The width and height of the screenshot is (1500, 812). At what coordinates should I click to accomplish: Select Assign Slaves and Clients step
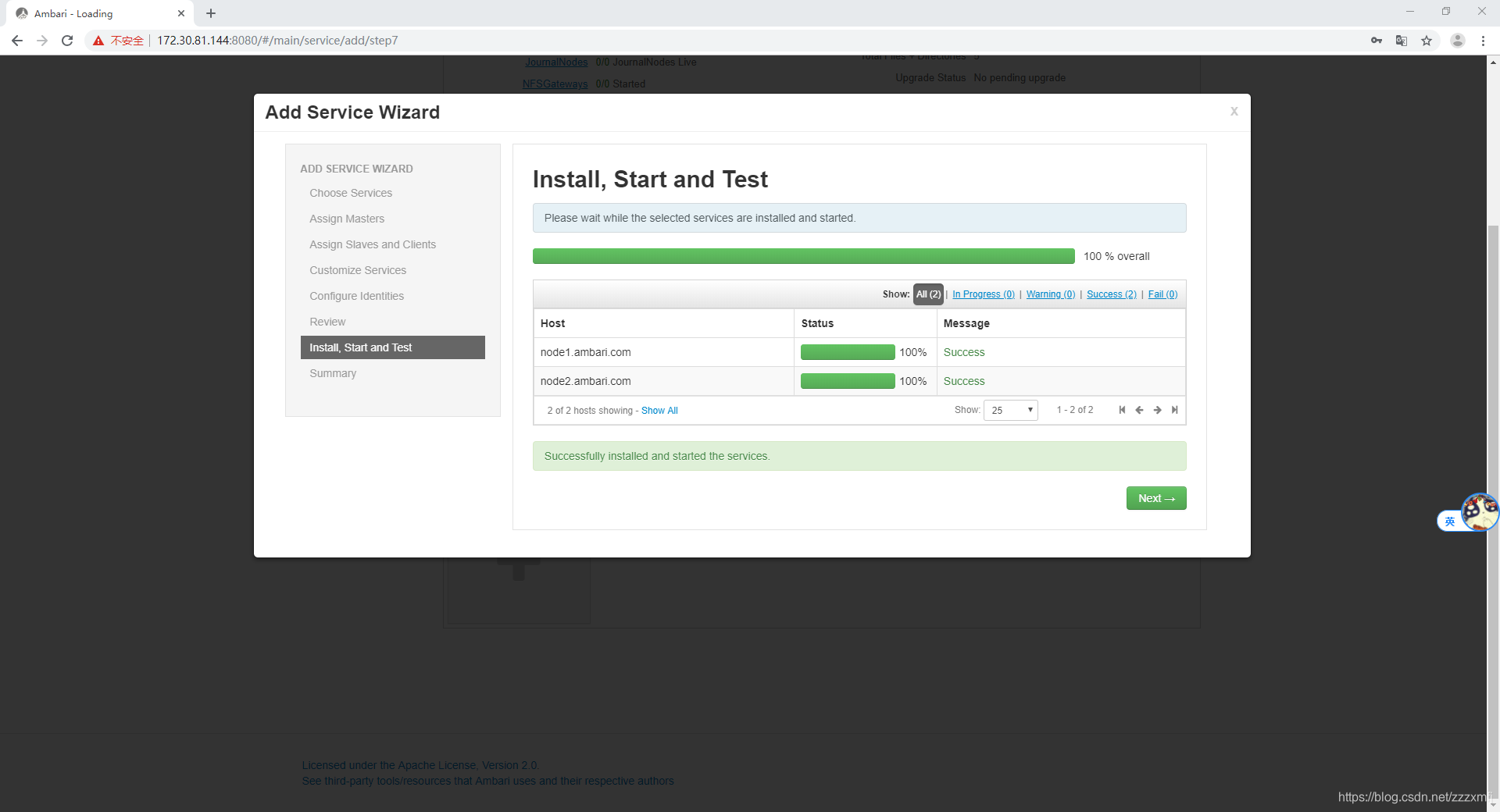click(x=373, y=244)
